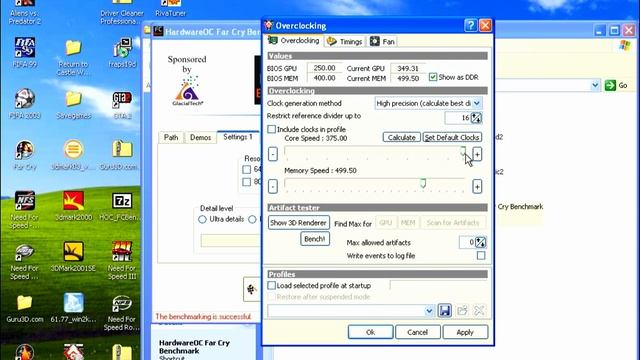Open Return to Castle W... folder icon
This screenshot has width=640, height=360.
pyautogui.click(x=73, y=57)
